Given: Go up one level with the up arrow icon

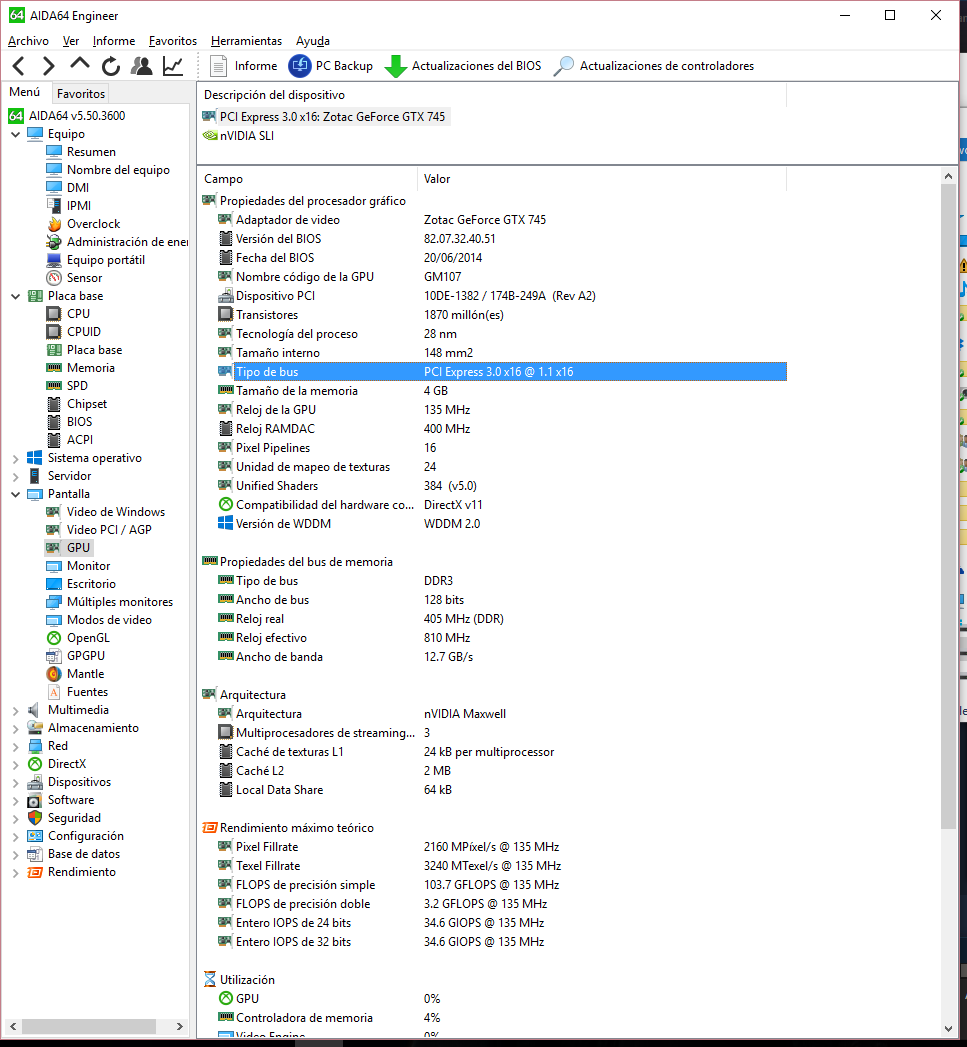Looking at the screenshot, I should (x=79, y=65).
